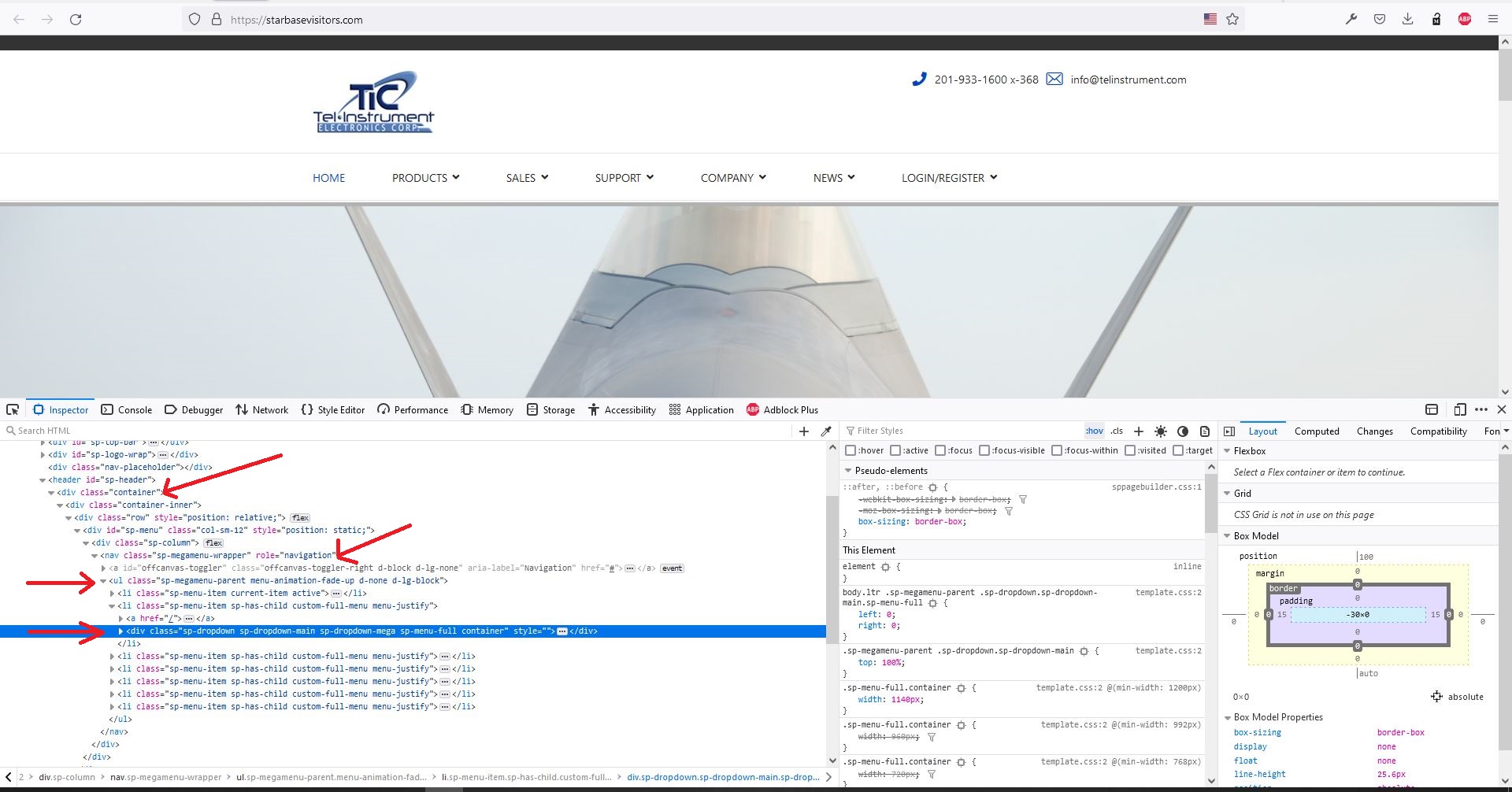Expand the PRODUCTS navigation dropdown
Image resolution: width=1512 pixels, height=792 pixels.
pyautogui.click(x=425, y=178)
